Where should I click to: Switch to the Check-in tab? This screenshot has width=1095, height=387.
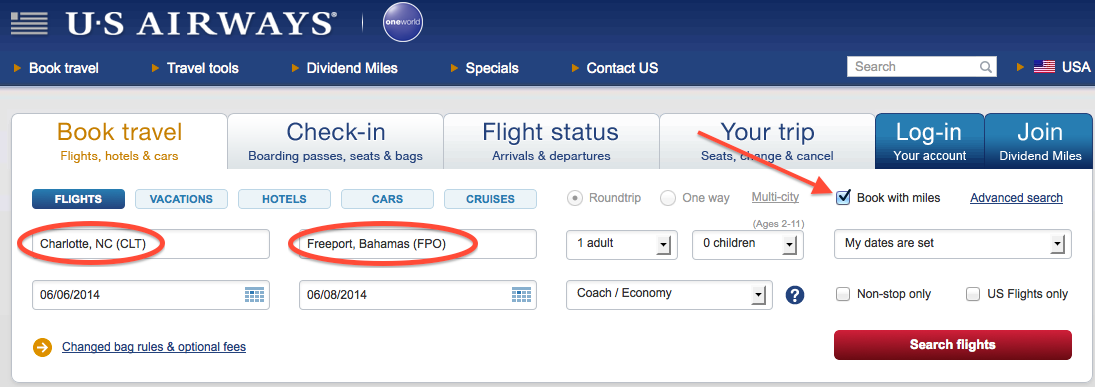335,141
